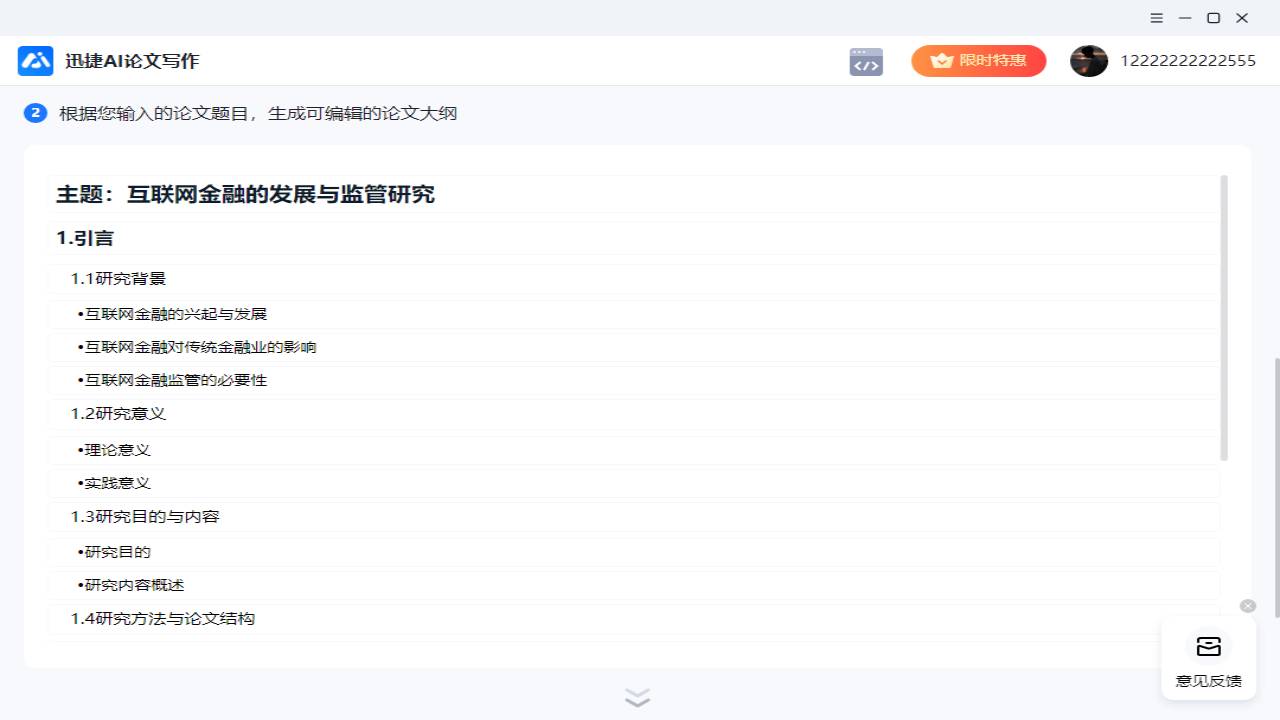Expand the 1.1研究背景 subsection
The image size is (1280, 720).
tap(118, 278)
